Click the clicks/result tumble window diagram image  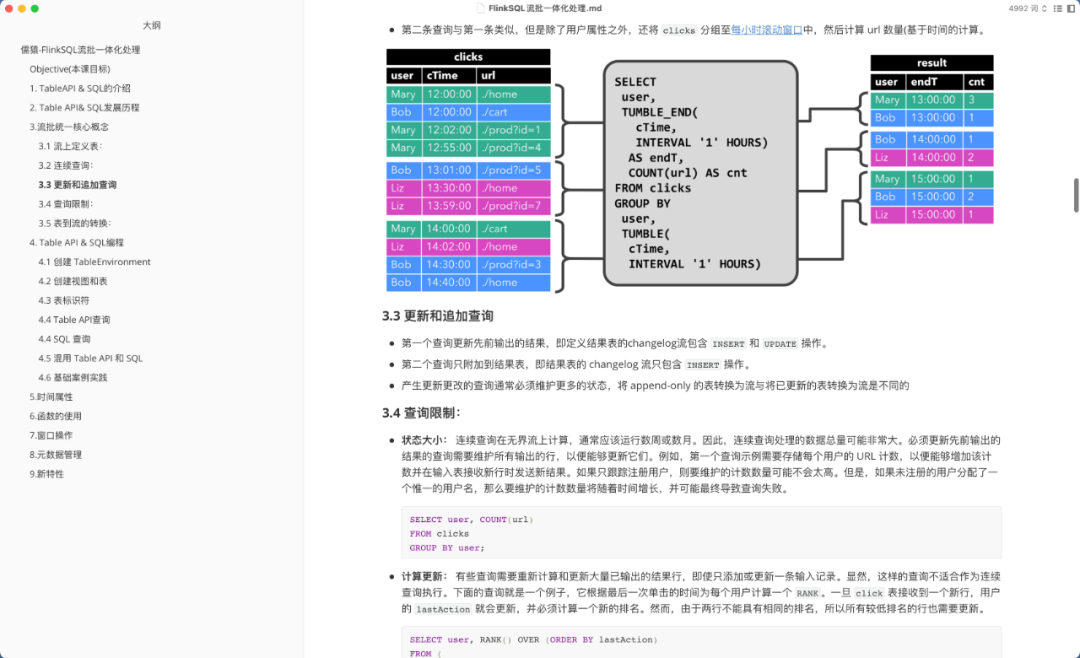[689, 171]
